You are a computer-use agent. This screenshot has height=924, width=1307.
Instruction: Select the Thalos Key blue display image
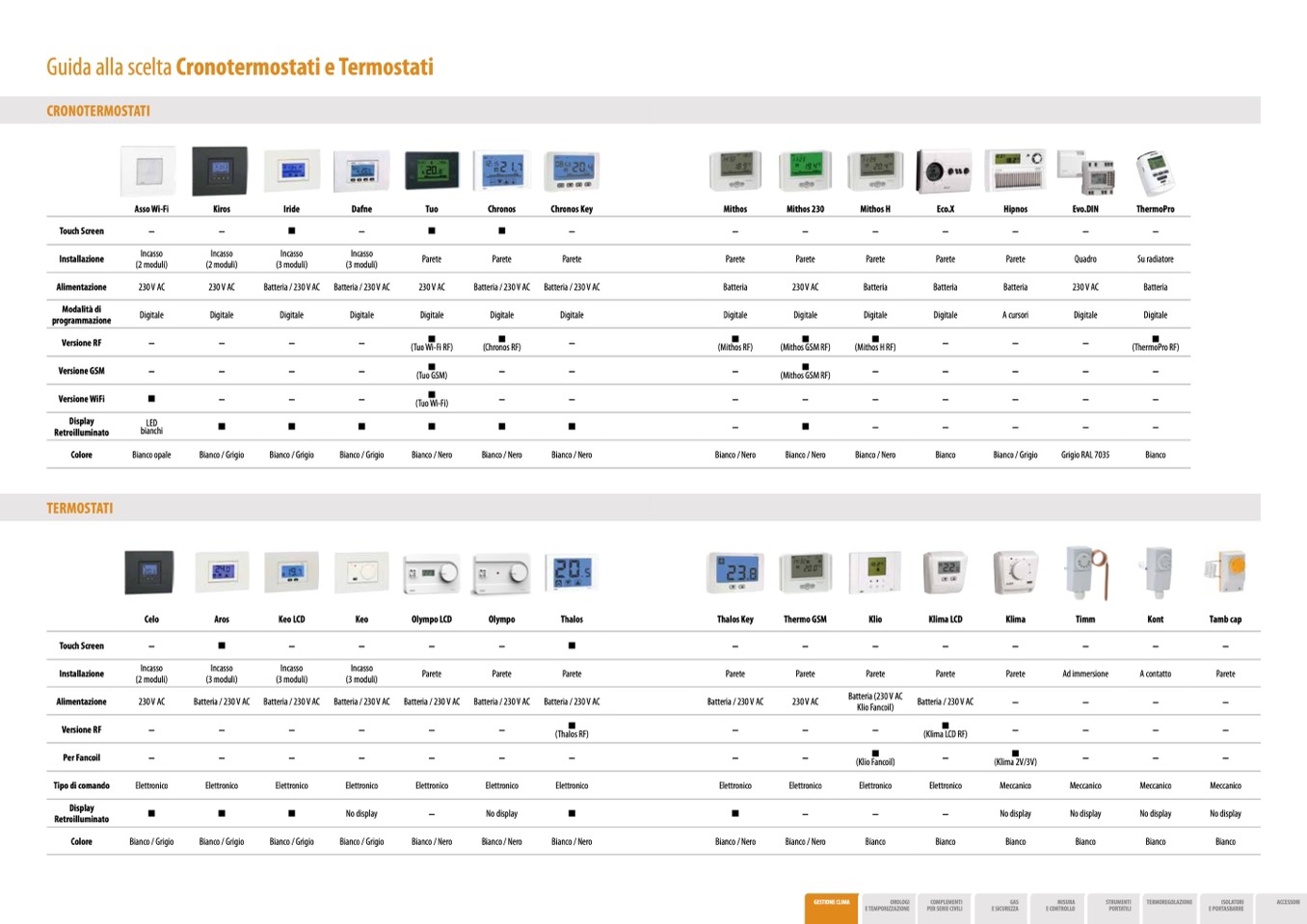(735, 573)
